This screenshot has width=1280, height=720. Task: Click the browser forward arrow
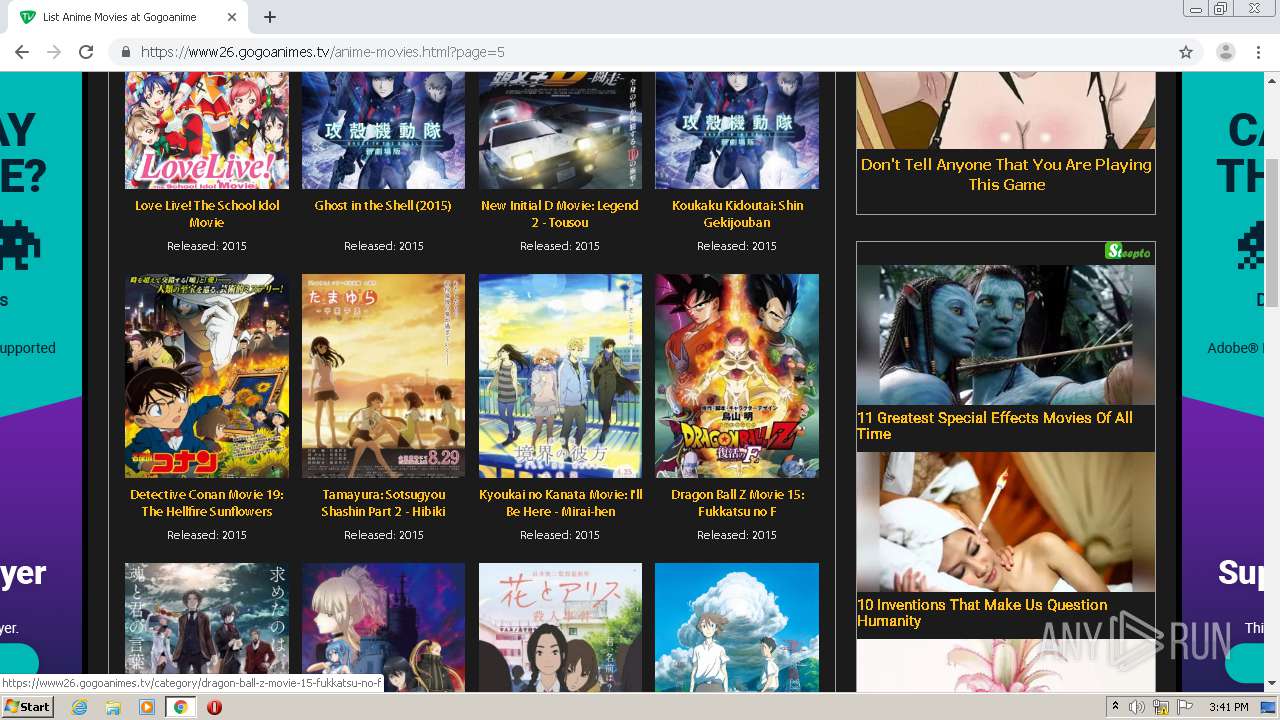click(54, 52)
